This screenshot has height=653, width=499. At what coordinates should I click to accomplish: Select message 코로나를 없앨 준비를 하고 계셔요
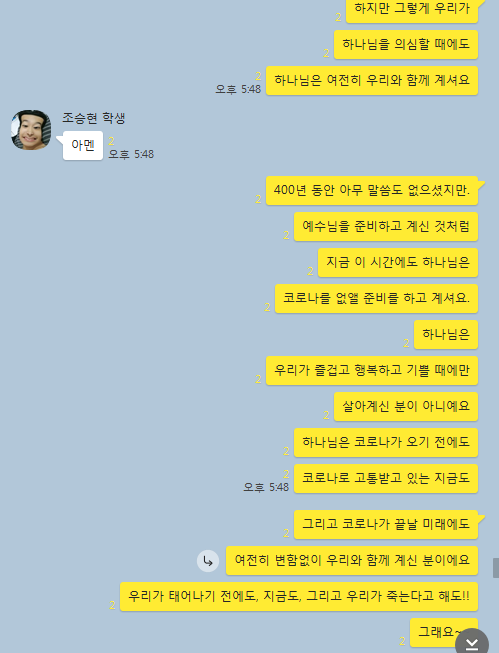(376, 299)
